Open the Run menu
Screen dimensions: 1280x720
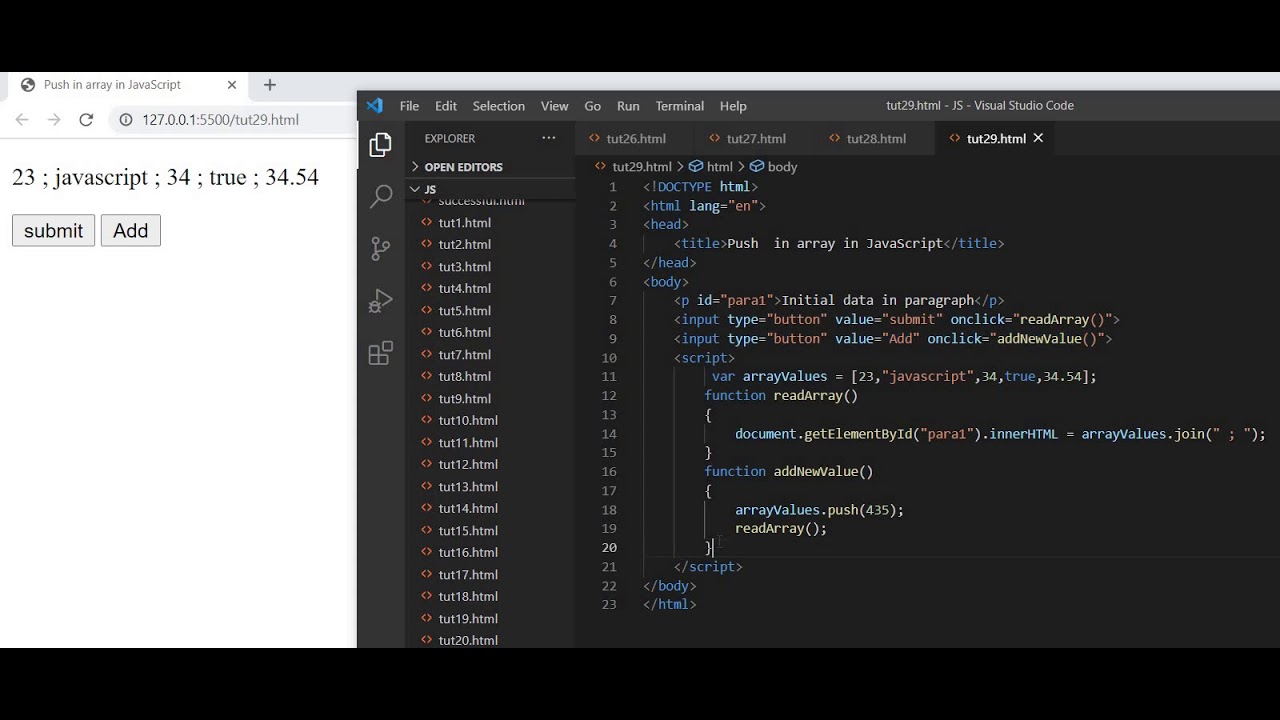pos(628,106)
